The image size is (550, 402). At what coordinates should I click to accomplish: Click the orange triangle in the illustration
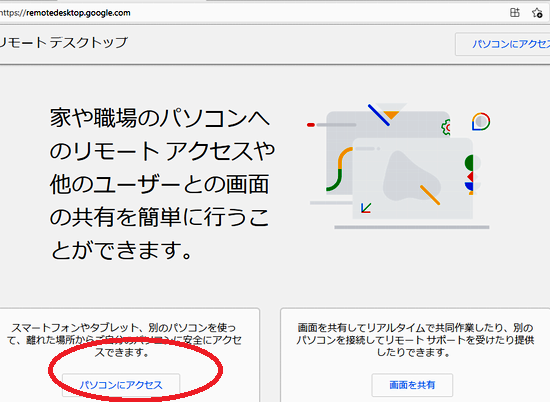391,115
